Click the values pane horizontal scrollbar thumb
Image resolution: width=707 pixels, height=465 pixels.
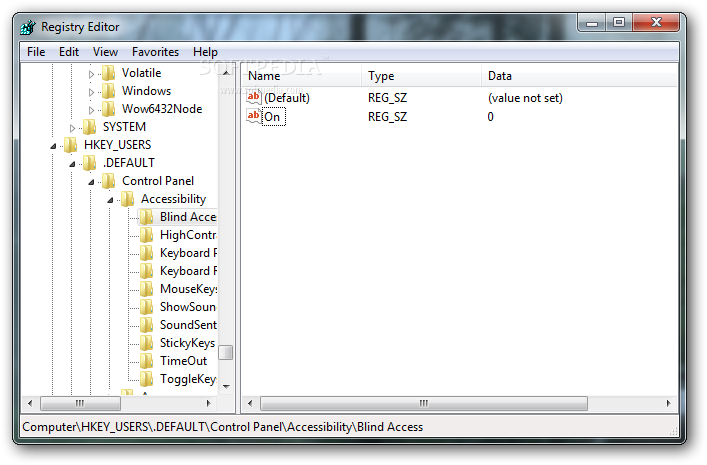[x=424, y=403]
